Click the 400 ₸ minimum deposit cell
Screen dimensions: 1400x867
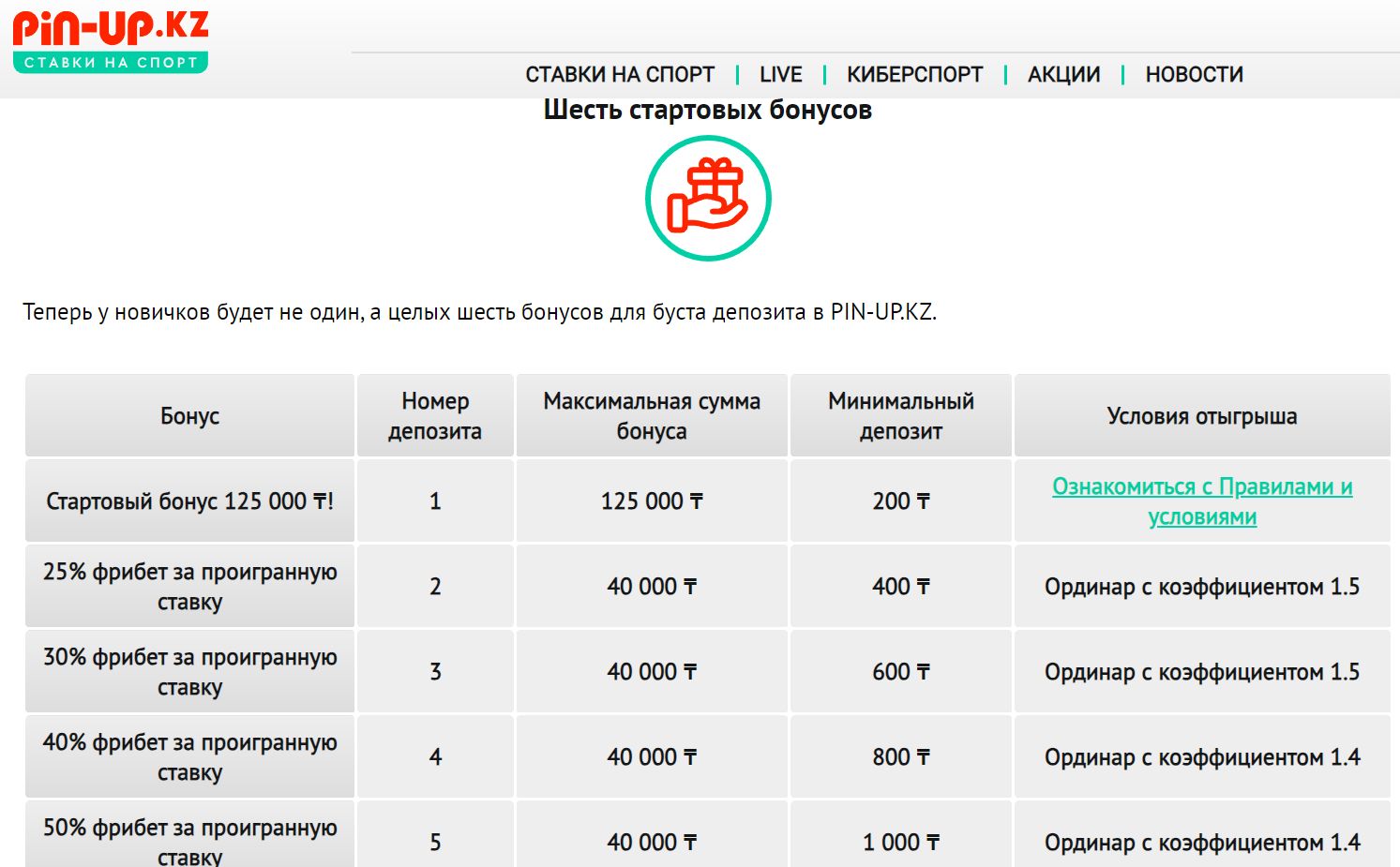(901, 586)
